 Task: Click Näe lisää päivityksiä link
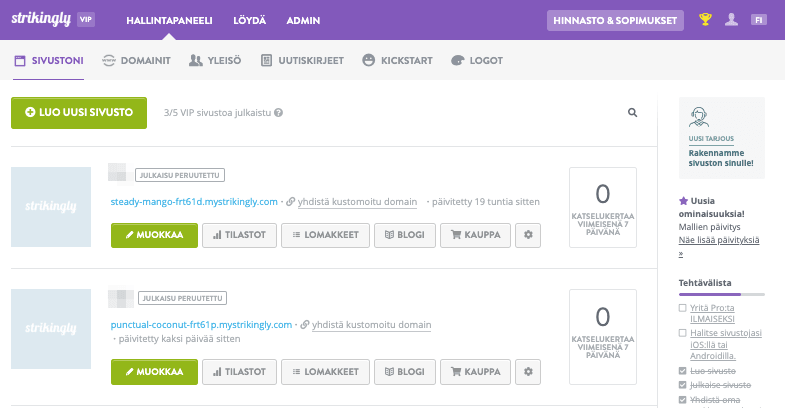(719, 240)
